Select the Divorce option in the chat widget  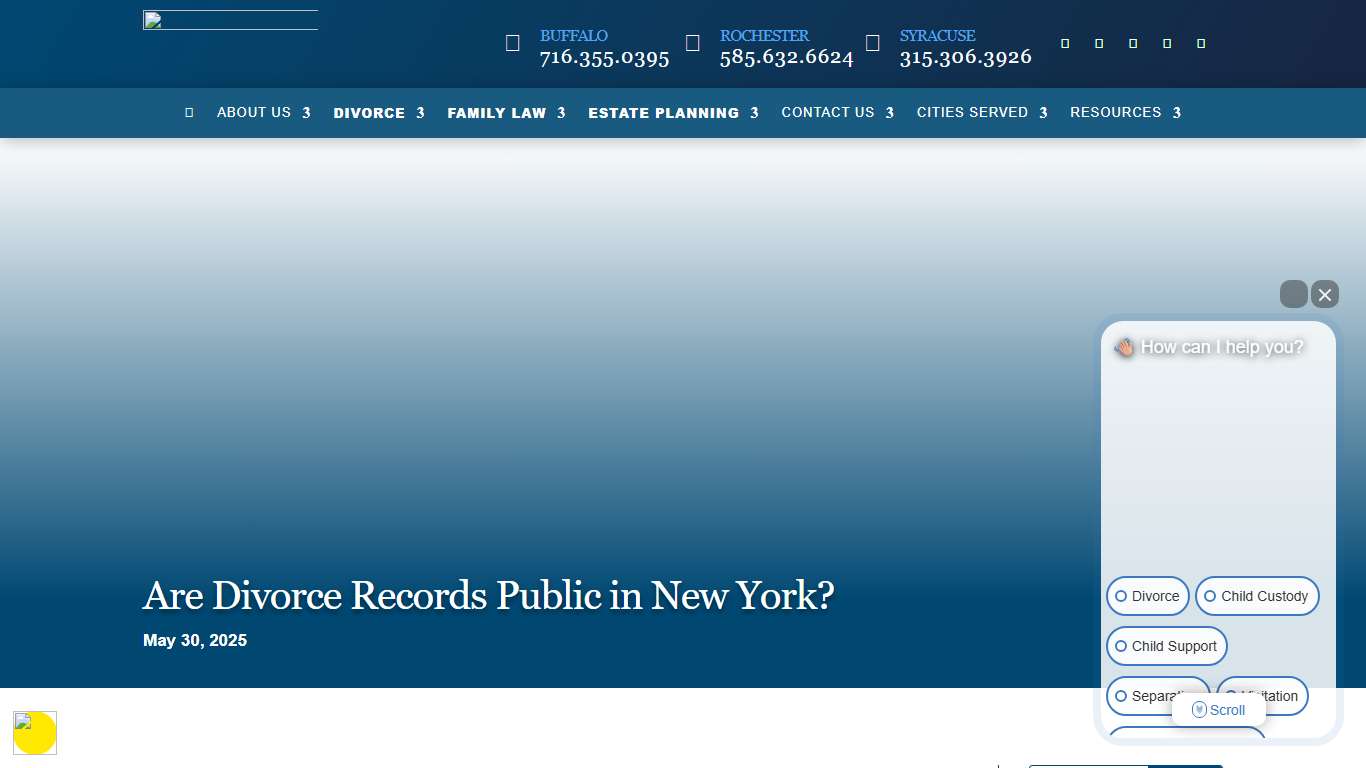coord(1147,596)
